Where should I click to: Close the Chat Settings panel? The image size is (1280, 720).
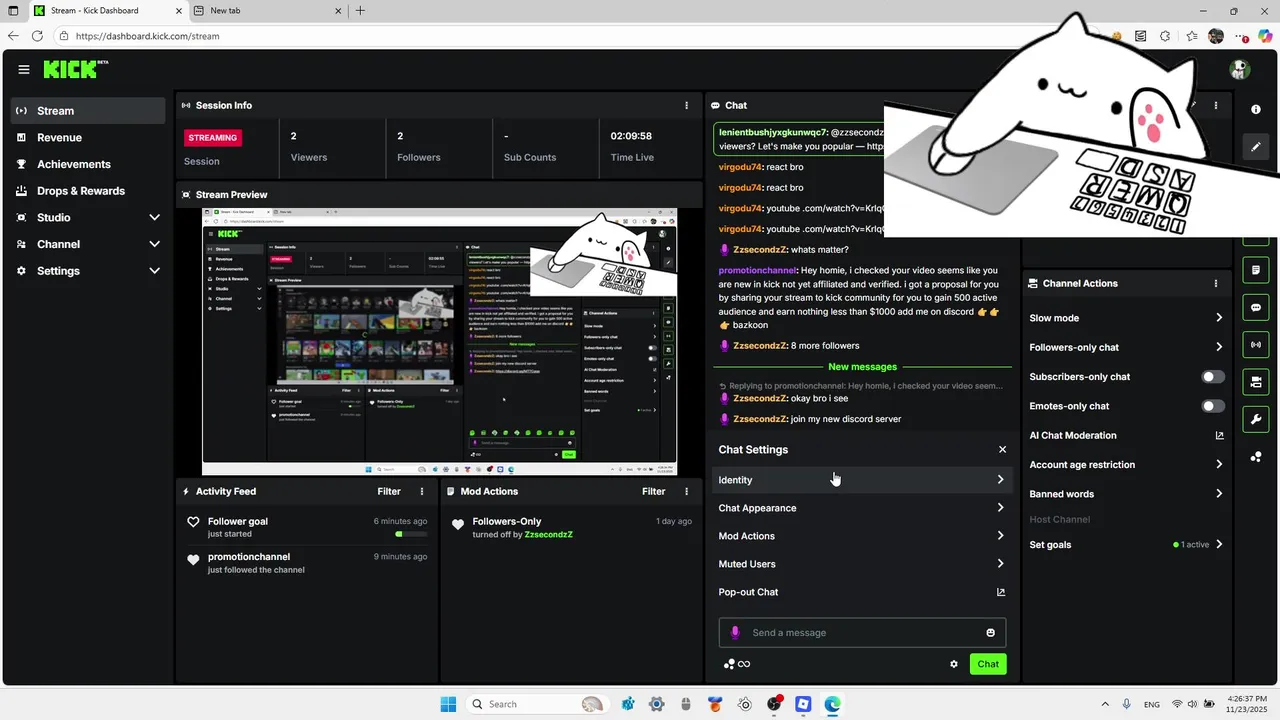[x=1002, y=450]
